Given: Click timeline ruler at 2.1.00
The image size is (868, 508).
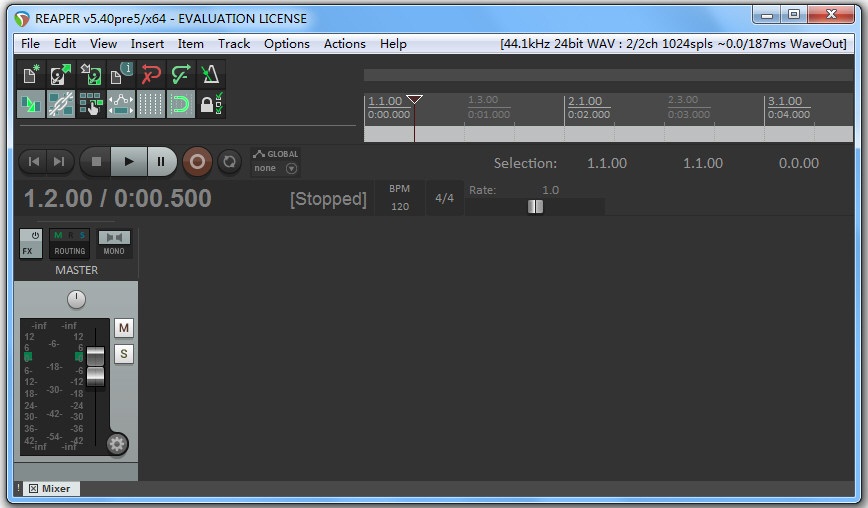Looking at the screenshot, I should click(x=585, y=101).
